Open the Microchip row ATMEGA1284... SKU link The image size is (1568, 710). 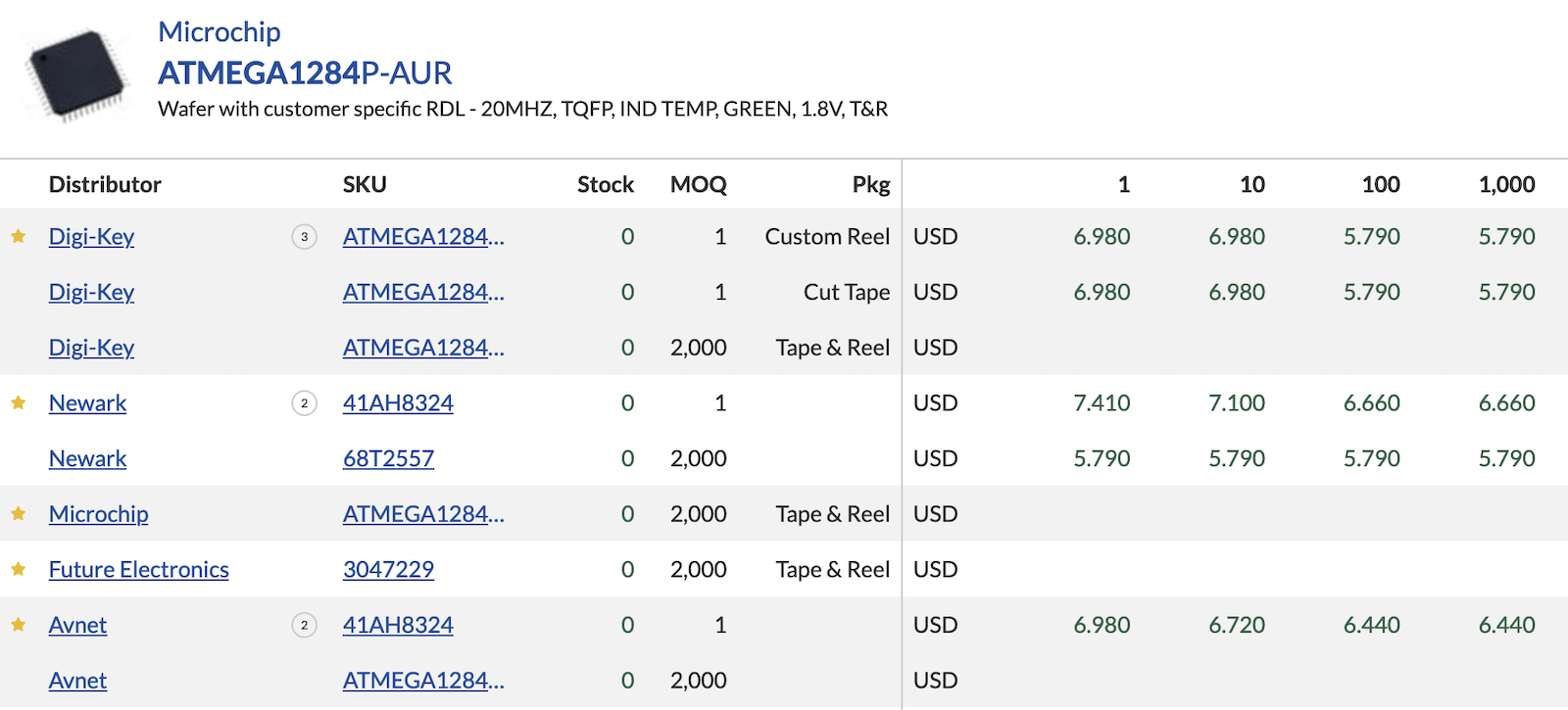tap(423, 514)
